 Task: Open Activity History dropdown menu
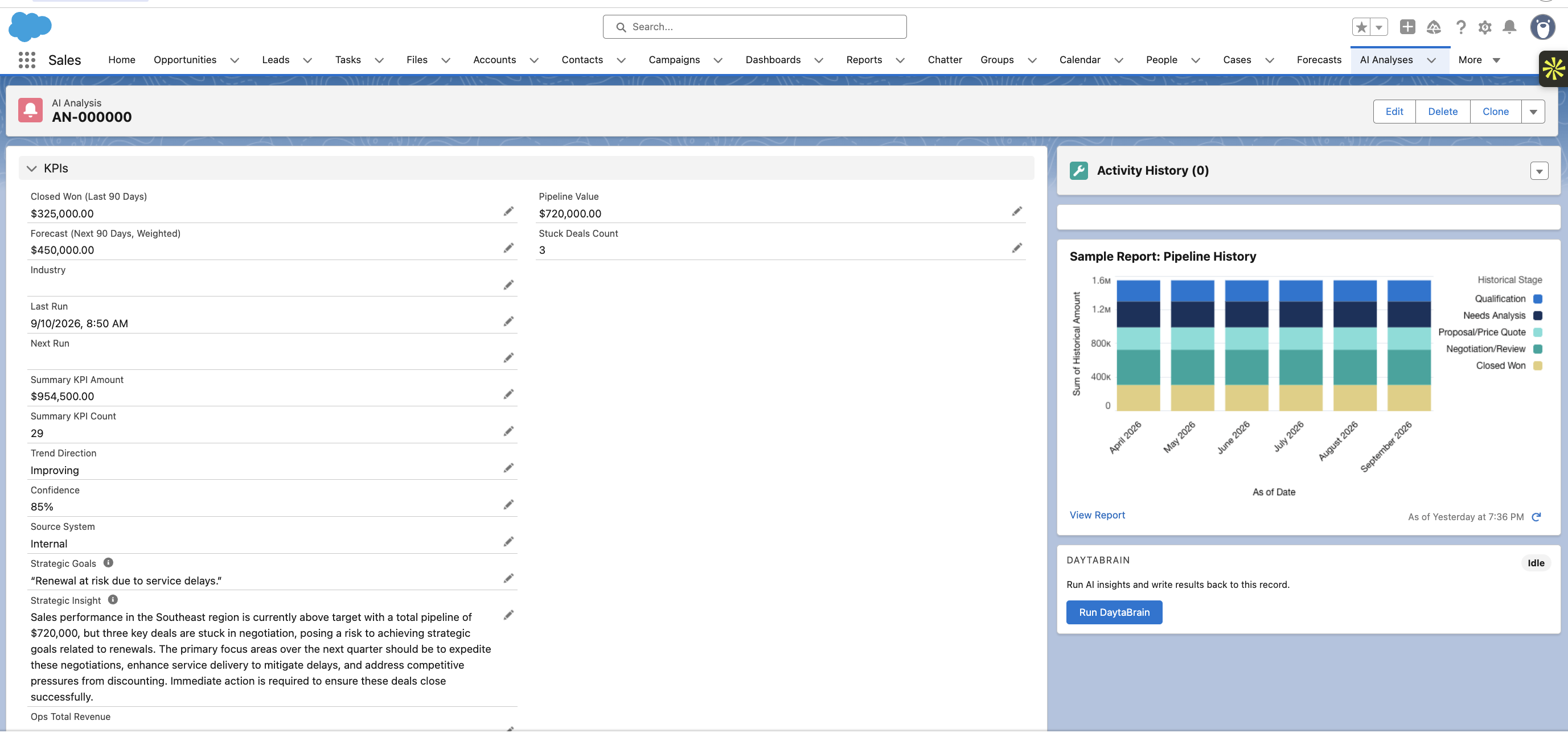point(1540,171)
